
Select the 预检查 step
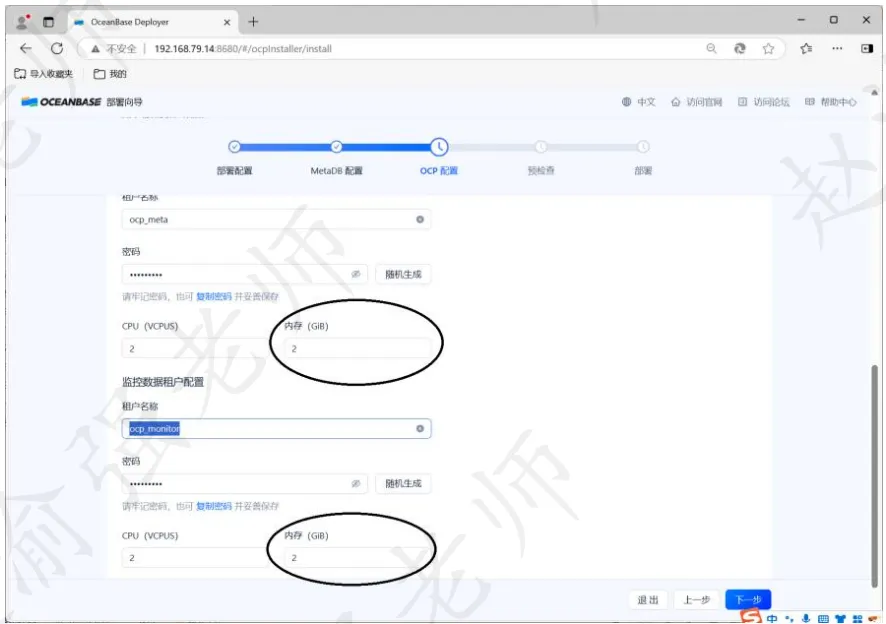(541, 147)
